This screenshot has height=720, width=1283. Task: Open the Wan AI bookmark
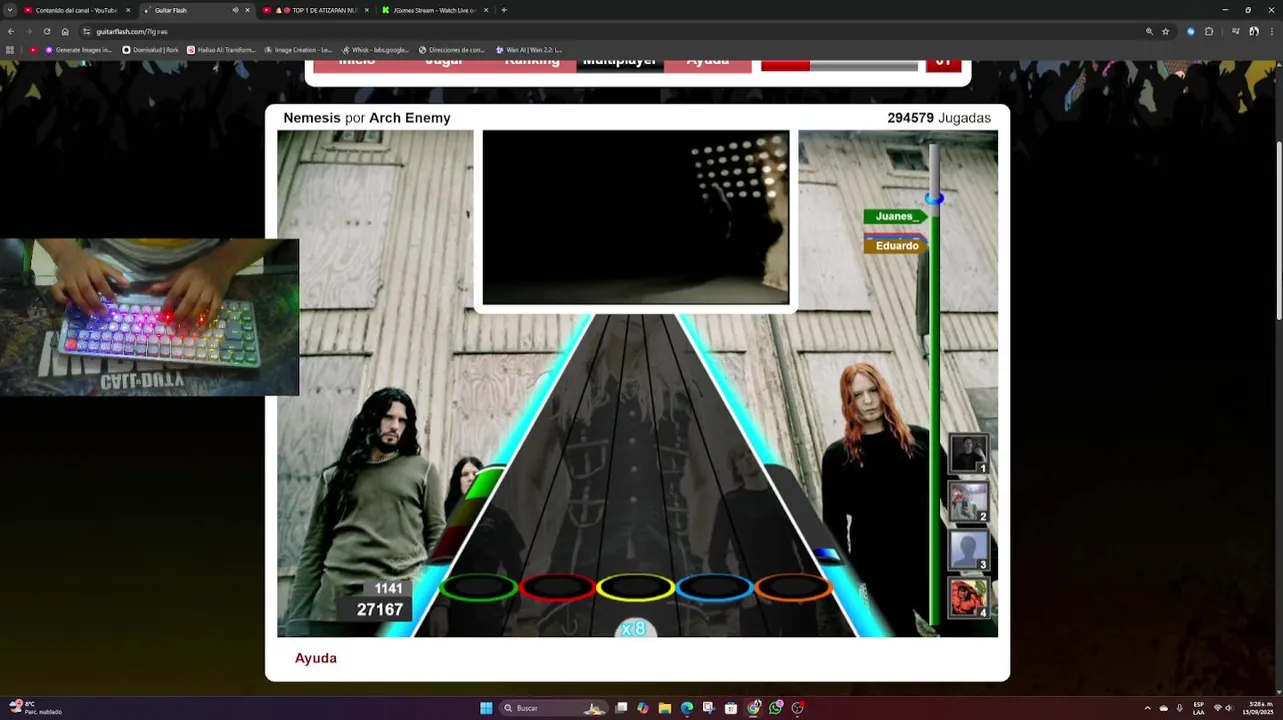coord(529,49)
